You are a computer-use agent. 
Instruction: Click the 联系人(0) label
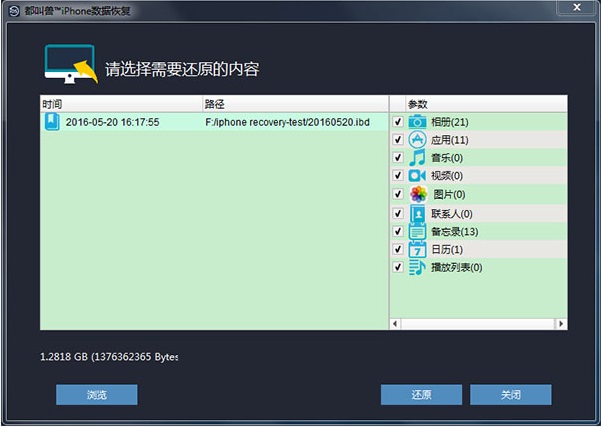[x=452, y=214]
